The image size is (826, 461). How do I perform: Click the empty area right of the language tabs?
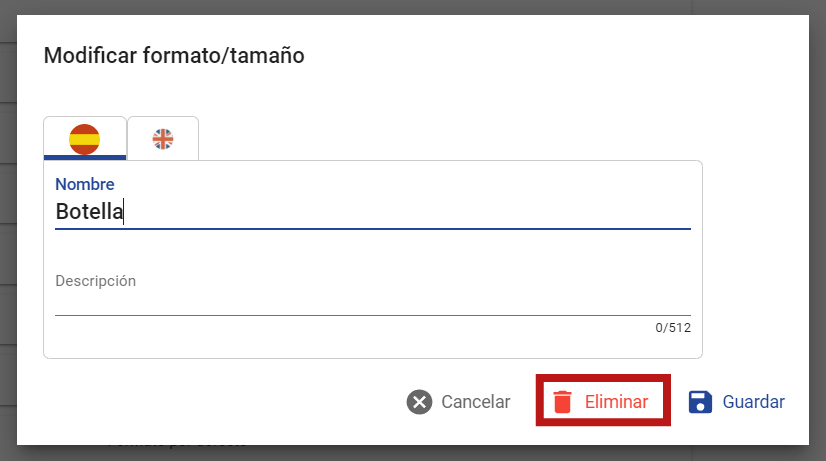click(450, 139)
